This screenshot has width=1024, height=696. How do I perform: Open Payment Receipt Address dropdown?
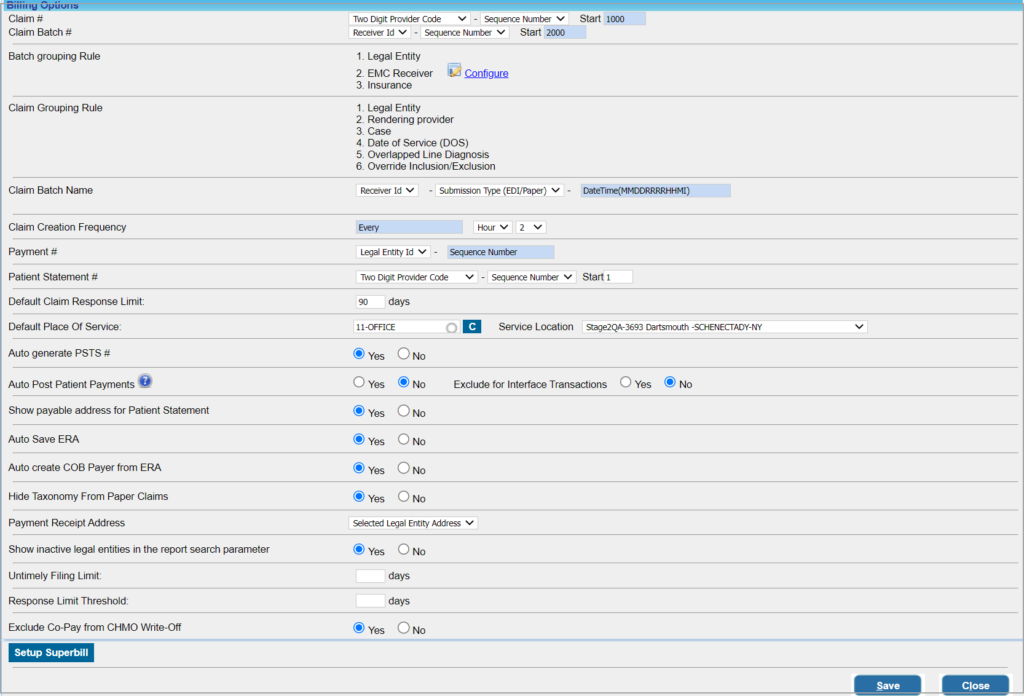413,523
